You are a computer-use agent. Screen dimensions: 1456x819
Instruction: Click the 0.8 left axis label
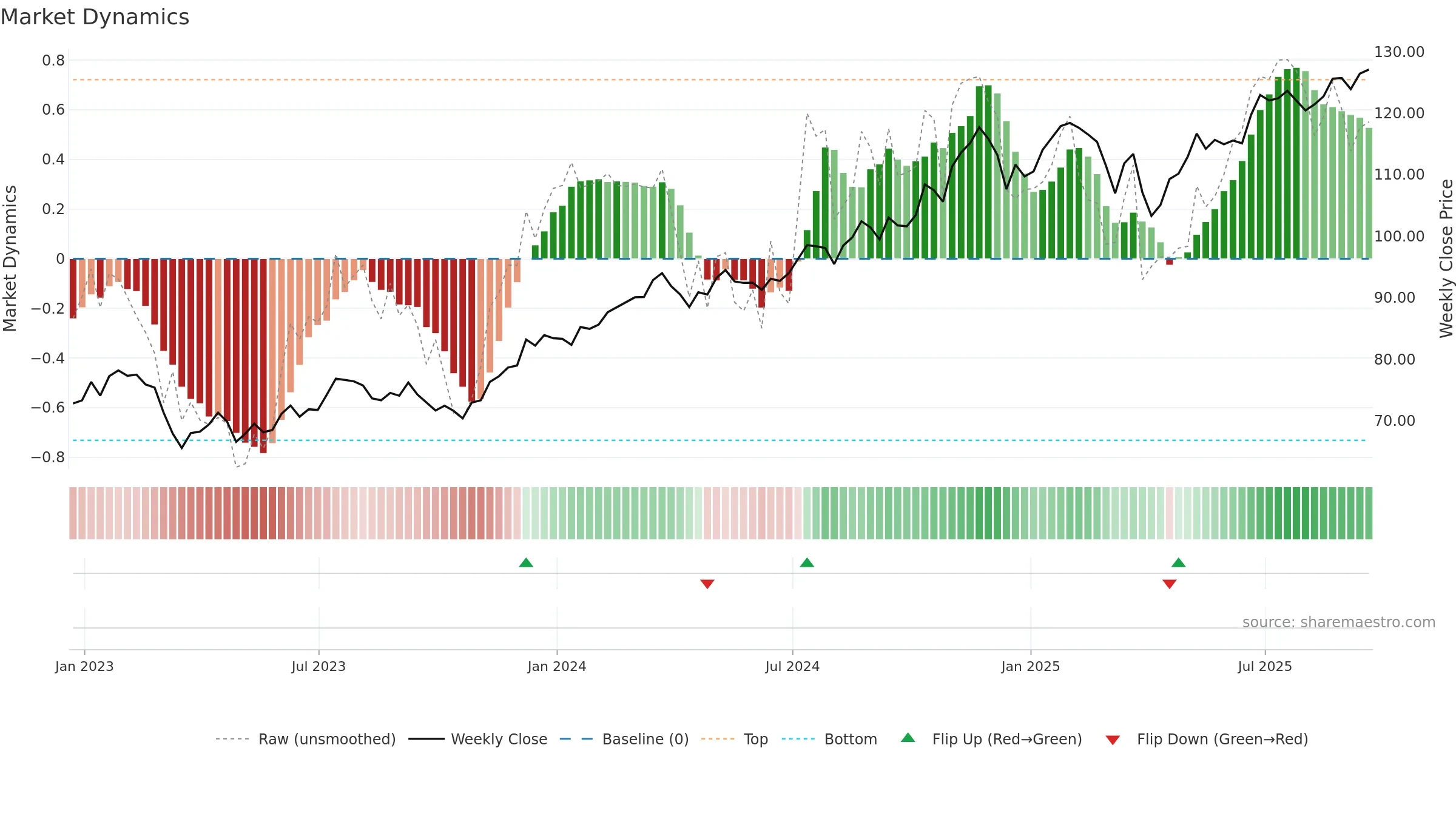coord(53,61)
